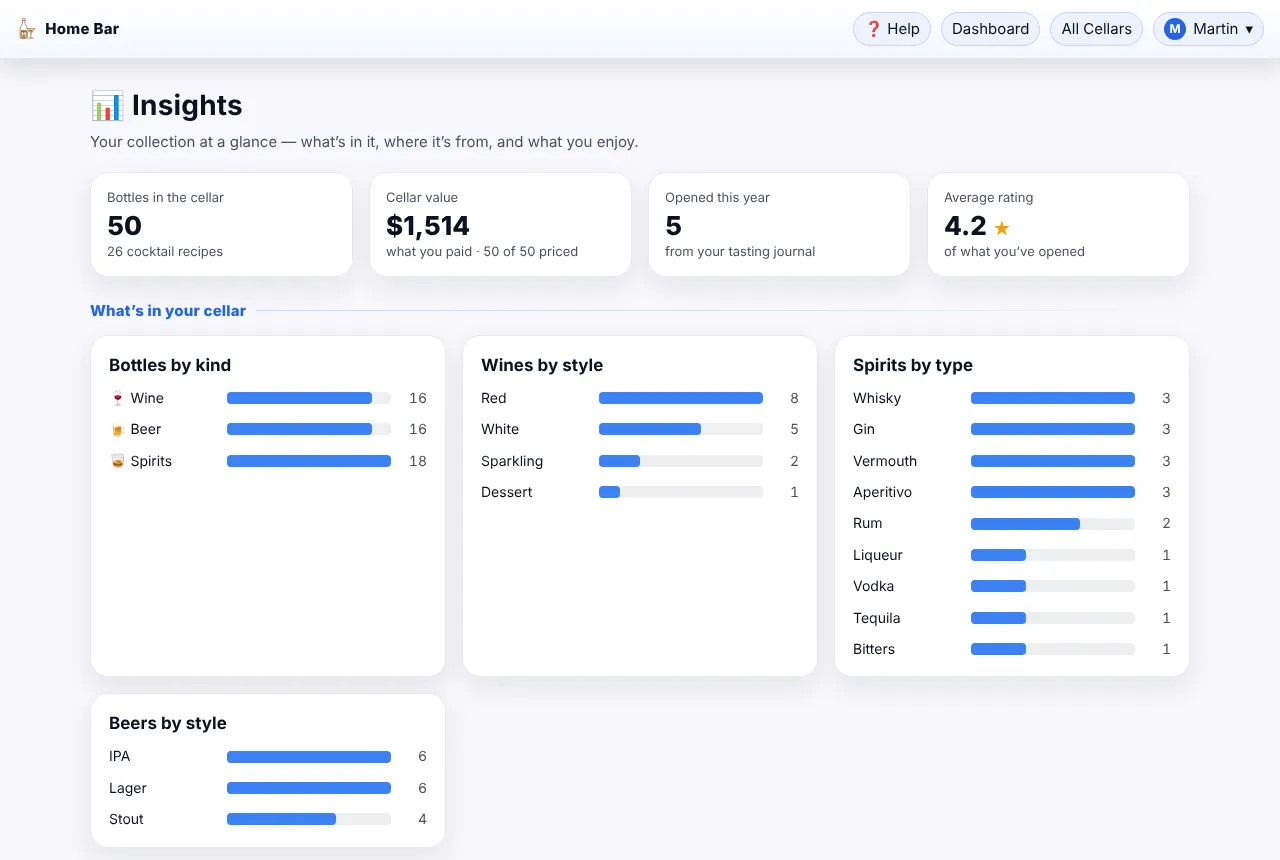
Task: Click the red question mark Help icon
Action: pyautogui.click(x=873, y=29)
